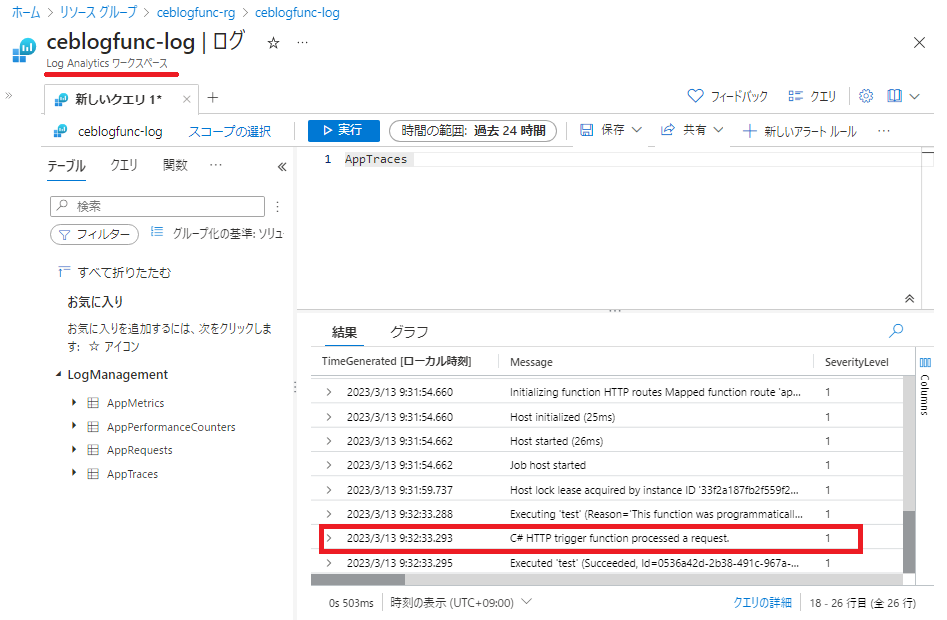Expand the AppMetrics table
The width and height of the screenshot is (947, 620).
pyautogui.click(x=74, y=402)
